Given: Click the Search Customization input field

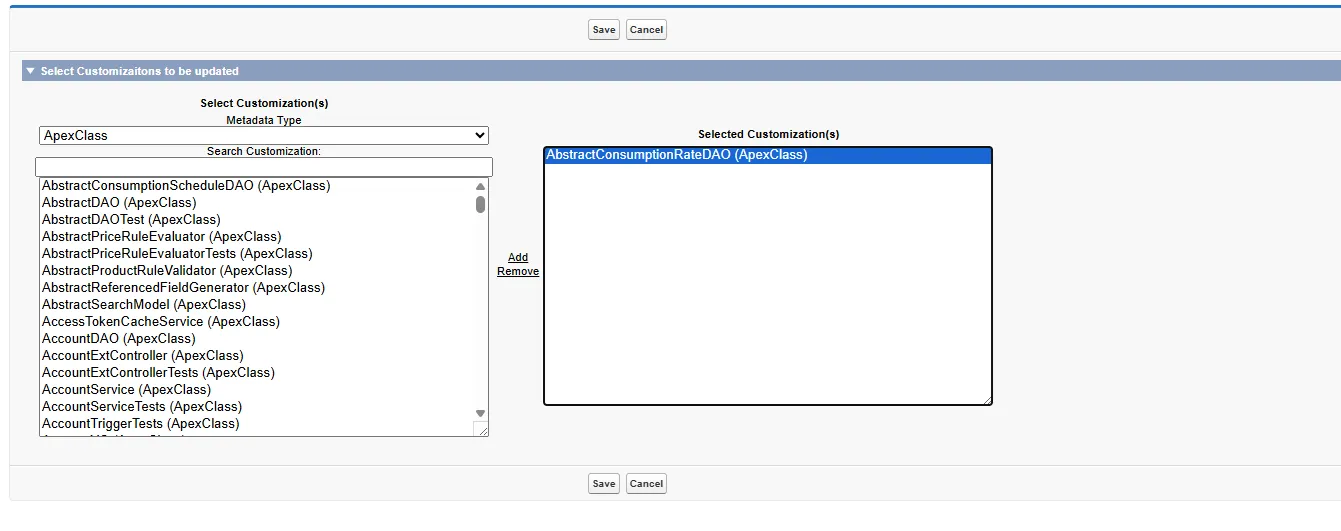Looking at the screenshot, I should point(264,166).
